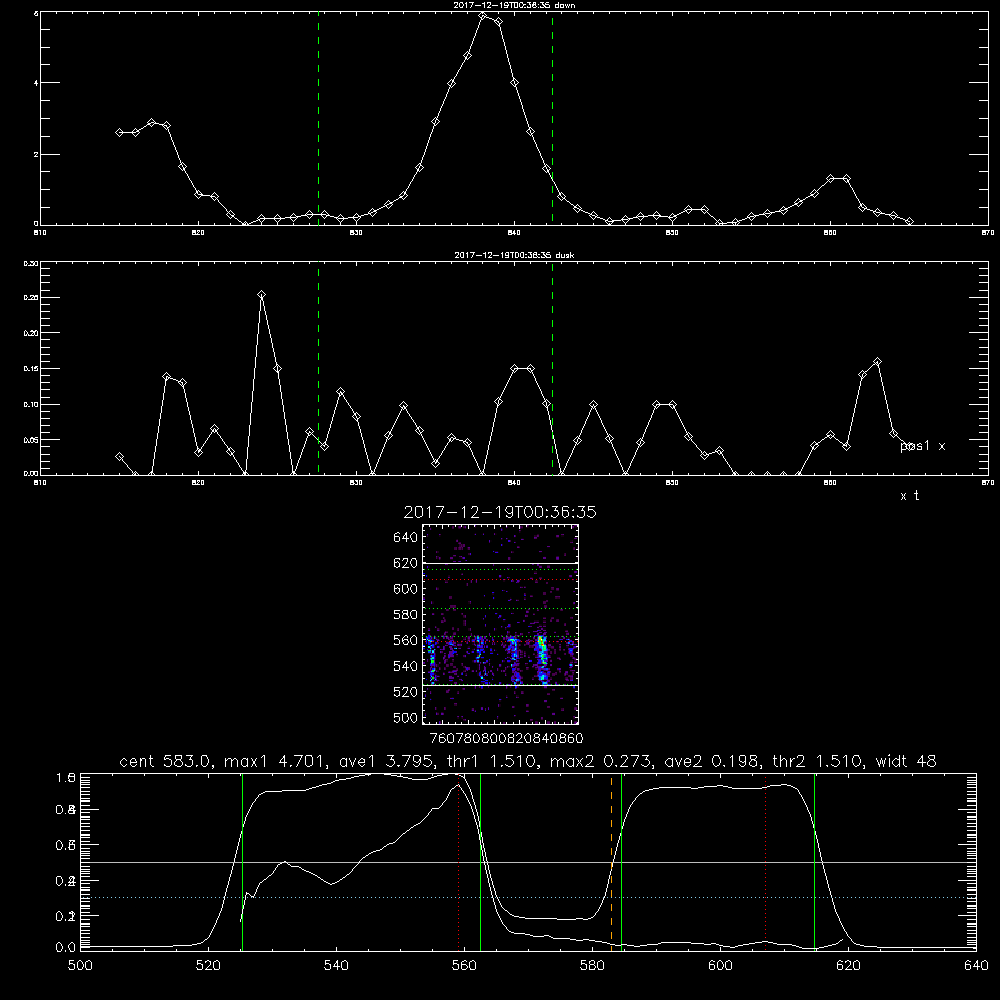Screen dimensions: 1000x1000
Task: Click the green solid line near 615 in bottom plot
Action: click(x=814, y=861)
